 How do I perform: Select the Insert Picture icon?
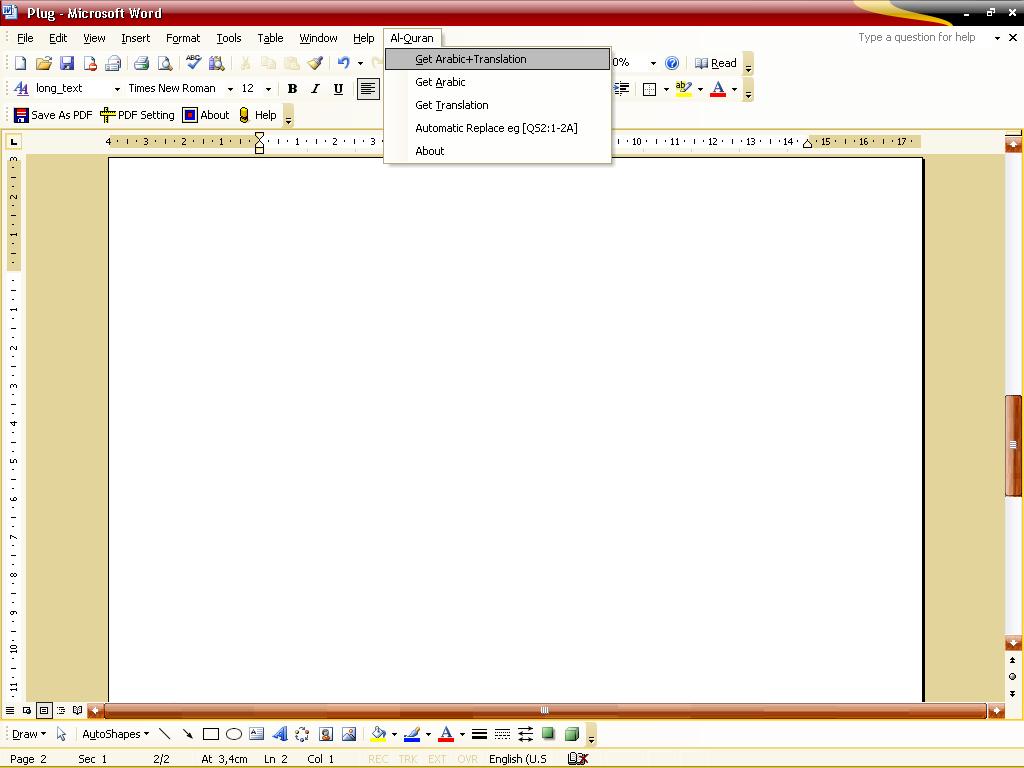coord(348,733)
